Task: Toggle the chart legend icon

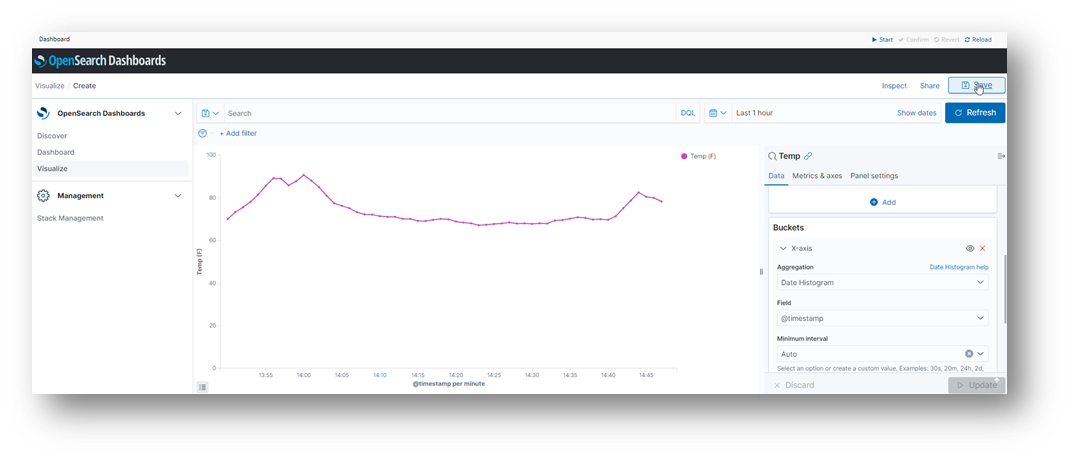Action: tap(202, 387)
